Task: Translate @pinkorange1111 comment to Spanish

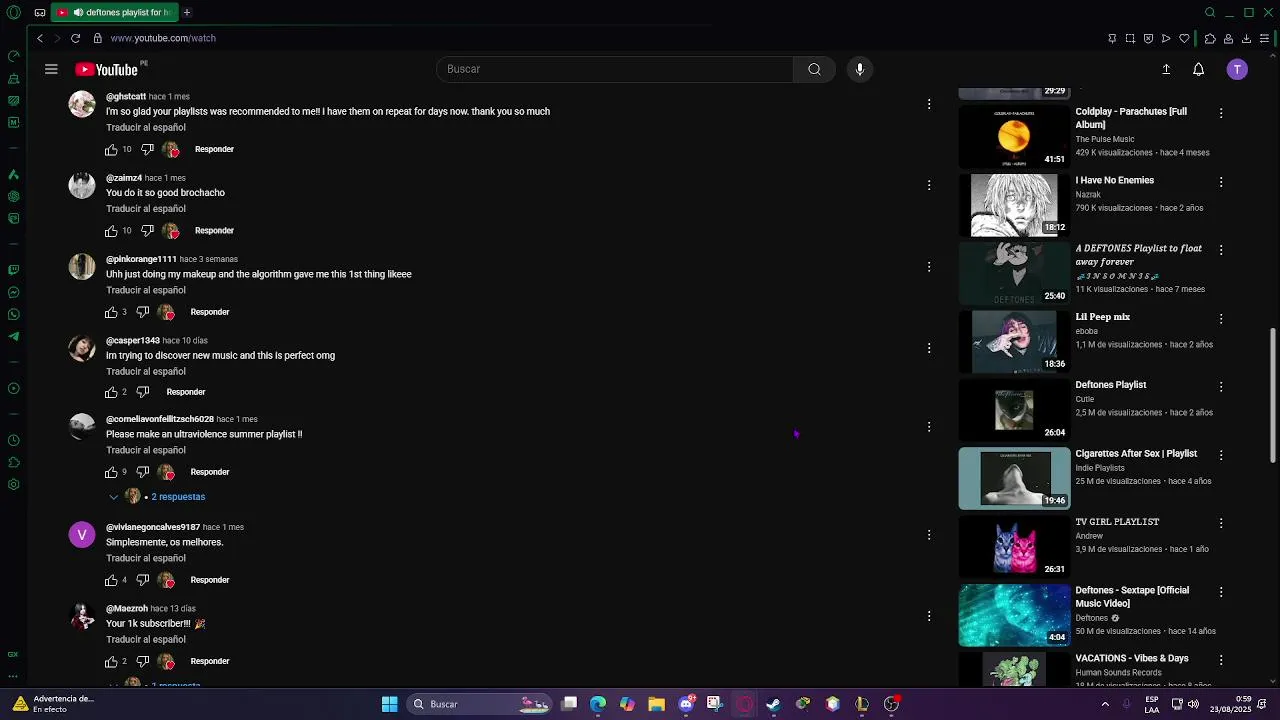Action: point(146,290)
